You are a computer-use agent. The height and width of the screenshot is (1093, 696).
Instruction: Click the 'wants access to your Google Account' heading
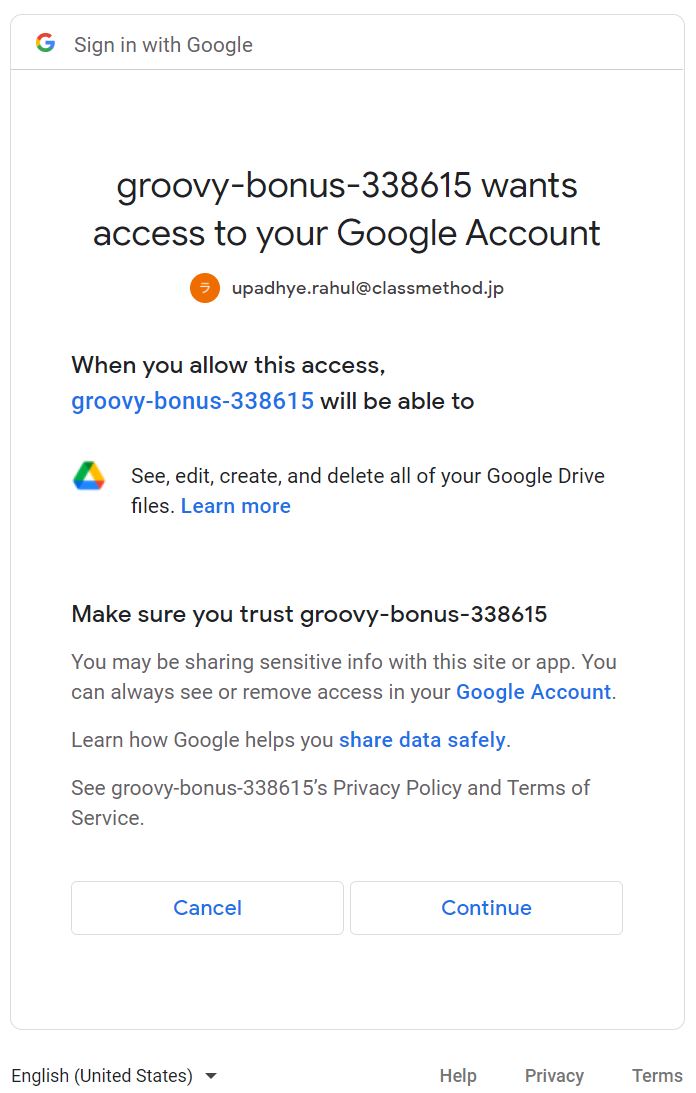(347, 209)
